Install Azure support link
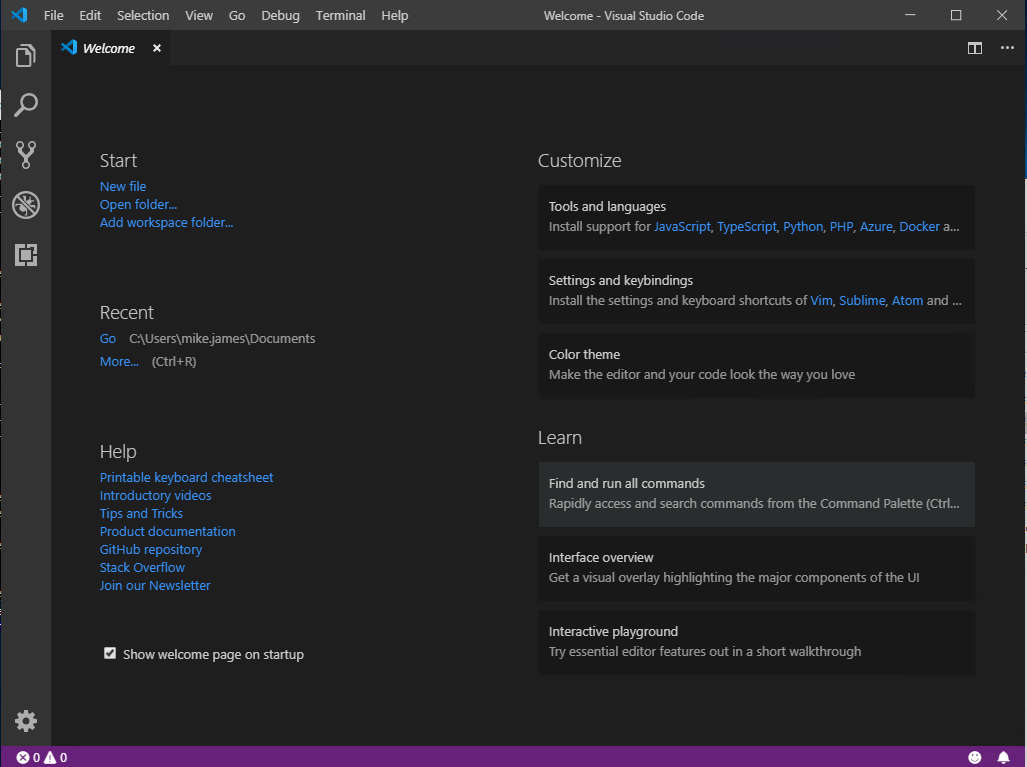 [876, 227]
